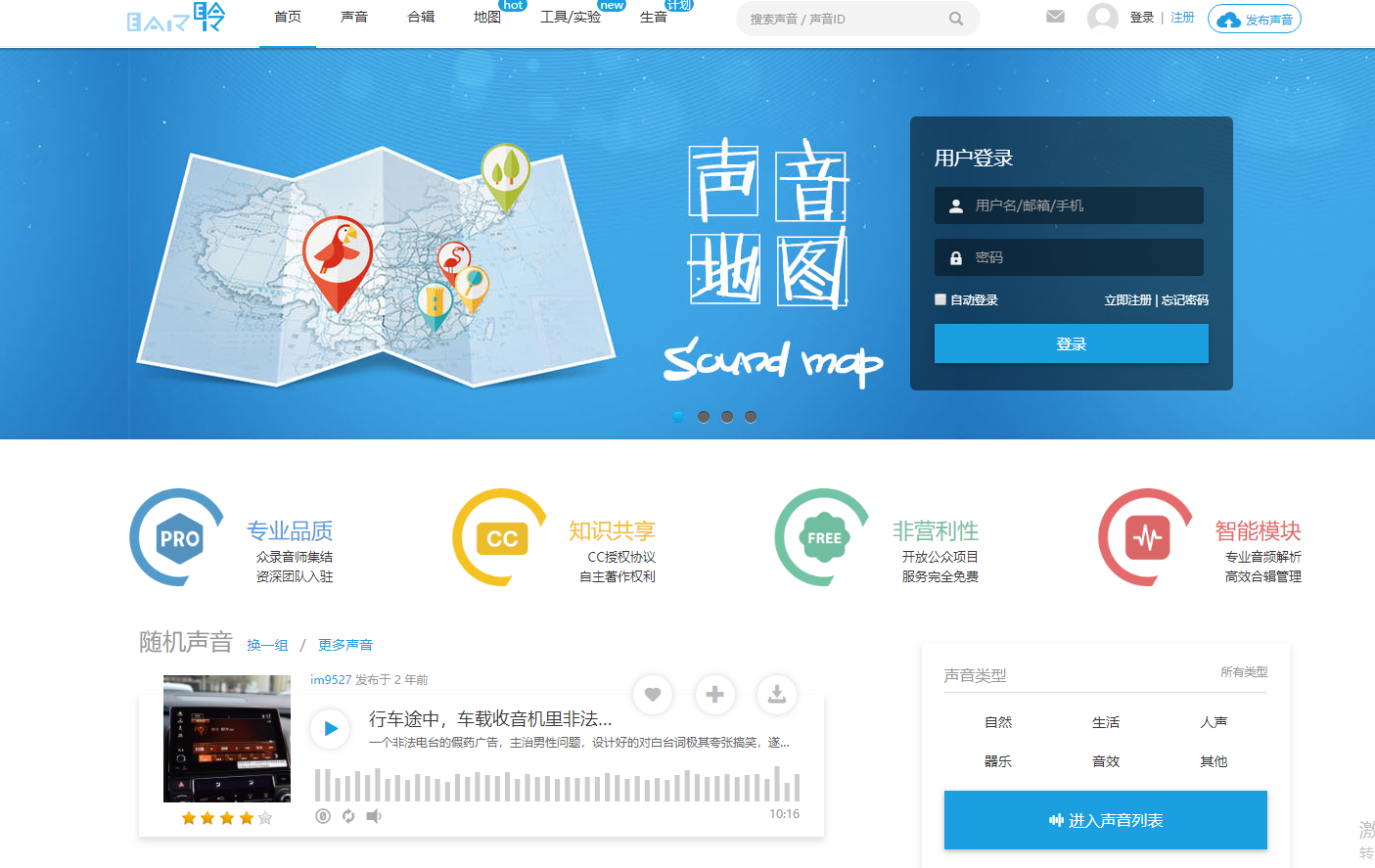Click the CC 知识共享 badge icon

coord(499,537)
